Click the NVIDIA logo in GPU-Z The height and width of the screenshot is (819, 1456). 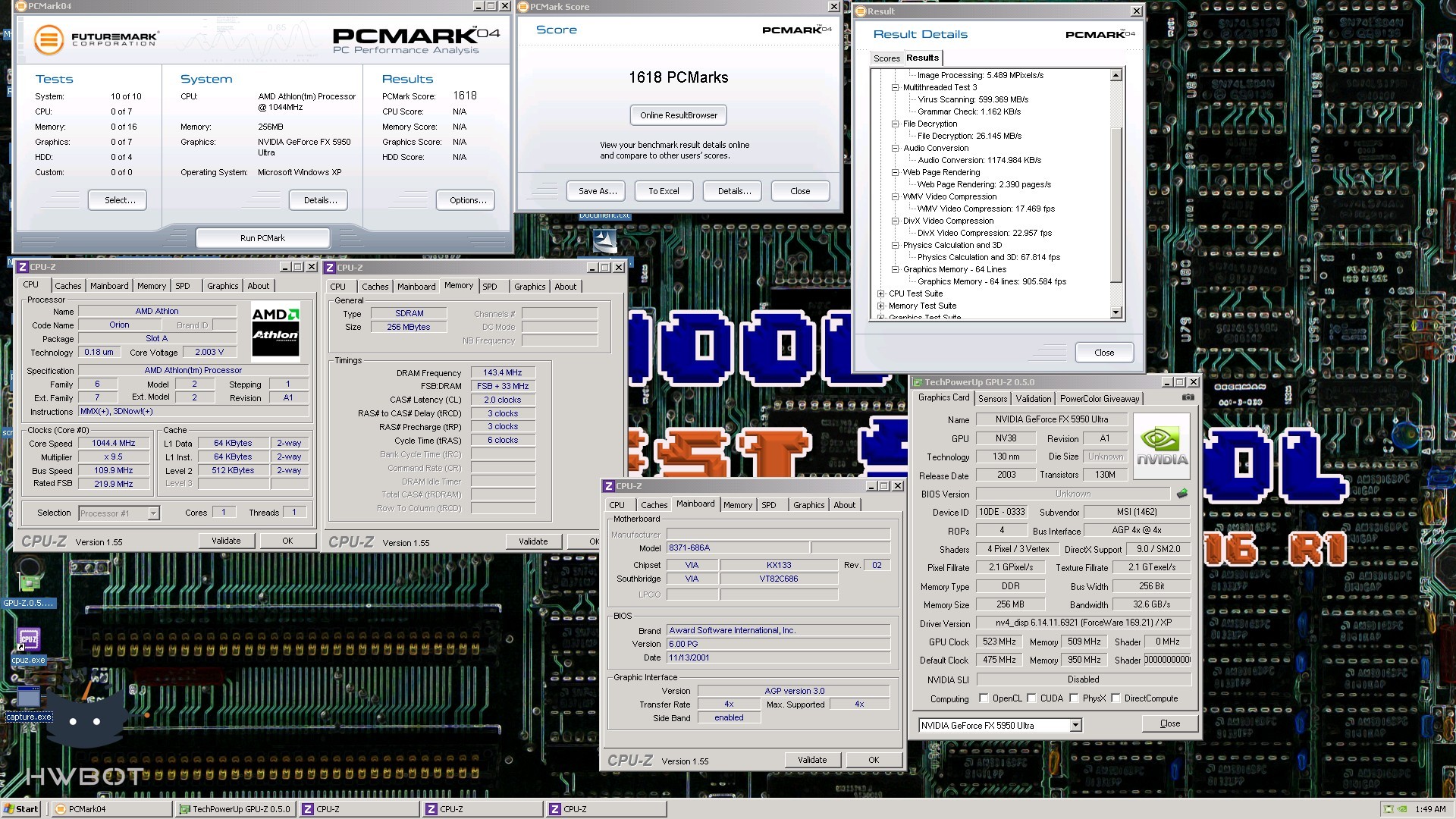tap(1162, 447)
